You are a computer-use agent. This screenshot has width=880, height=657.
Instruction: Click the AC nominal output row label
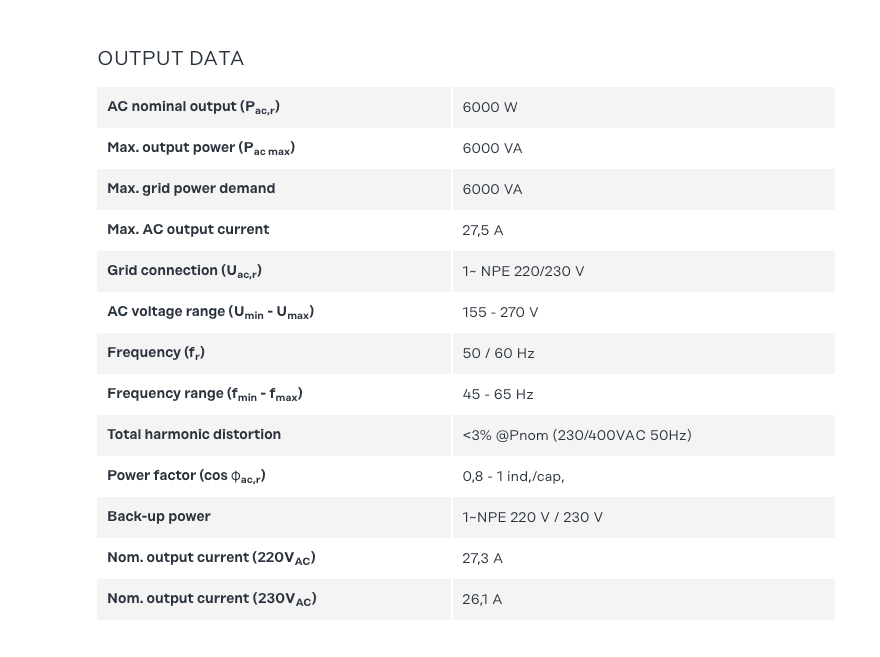[x=193, y=107]
